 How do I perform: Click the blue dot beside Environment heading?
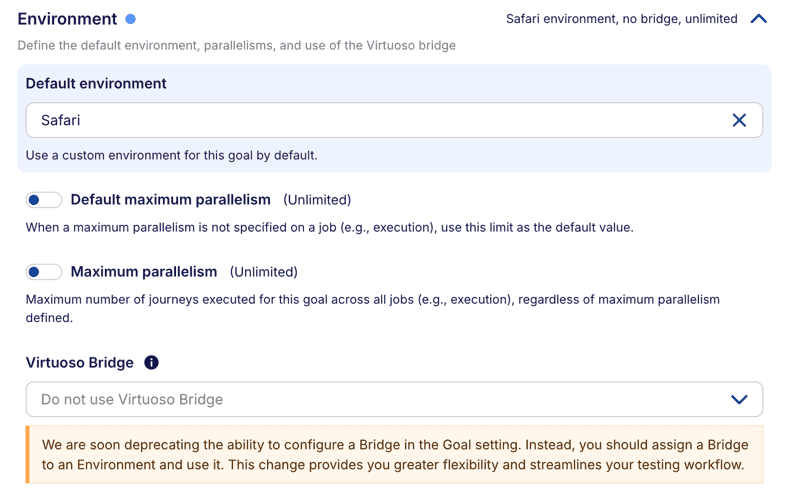(131, 19)
